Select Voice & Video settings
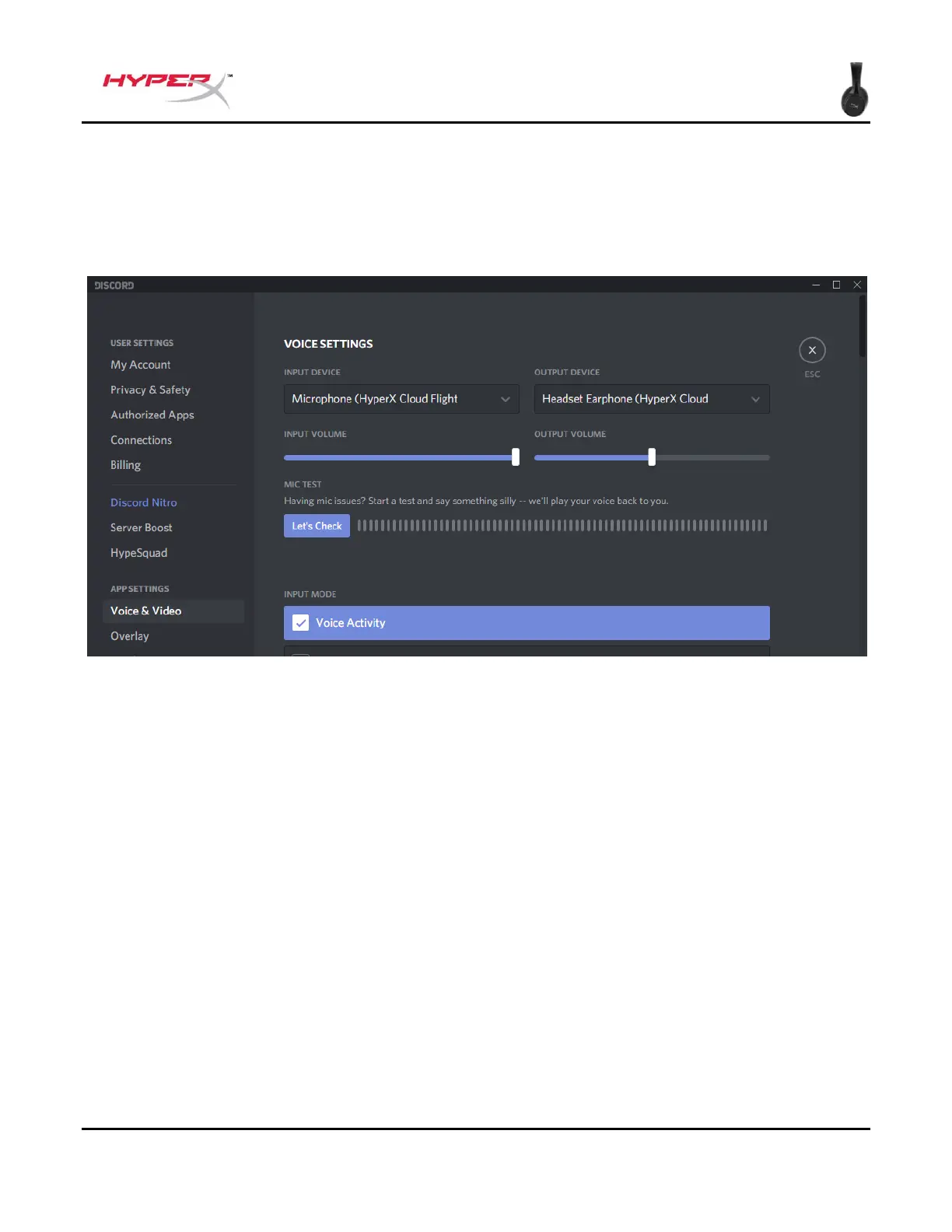This screenshot has height=1232, width=952. tap(173, 611)
